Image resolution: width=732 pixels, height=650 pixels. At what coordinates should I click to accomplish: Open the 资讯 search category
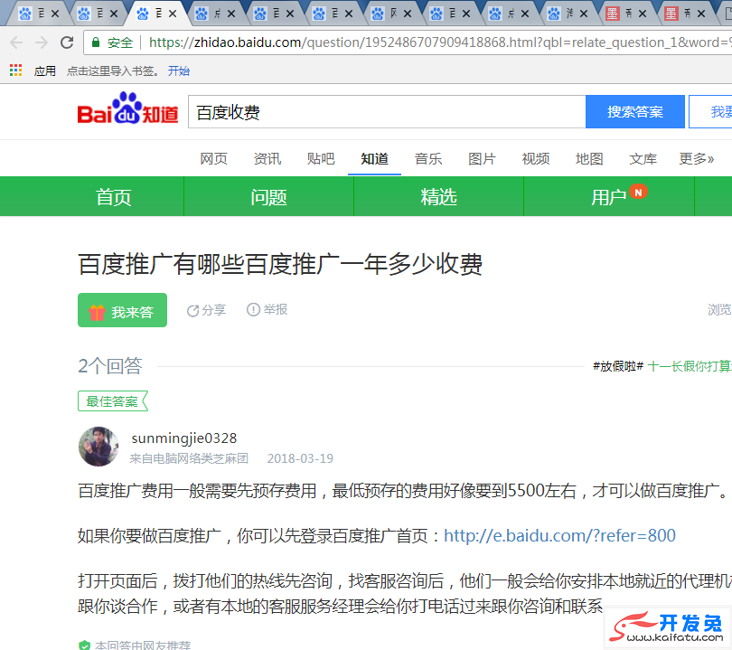coord(267,159)
